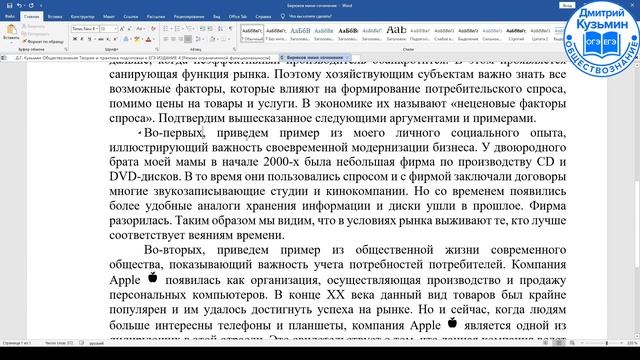Underline the selected text
This screenshot has height=360, width=640.
(89, 39)
